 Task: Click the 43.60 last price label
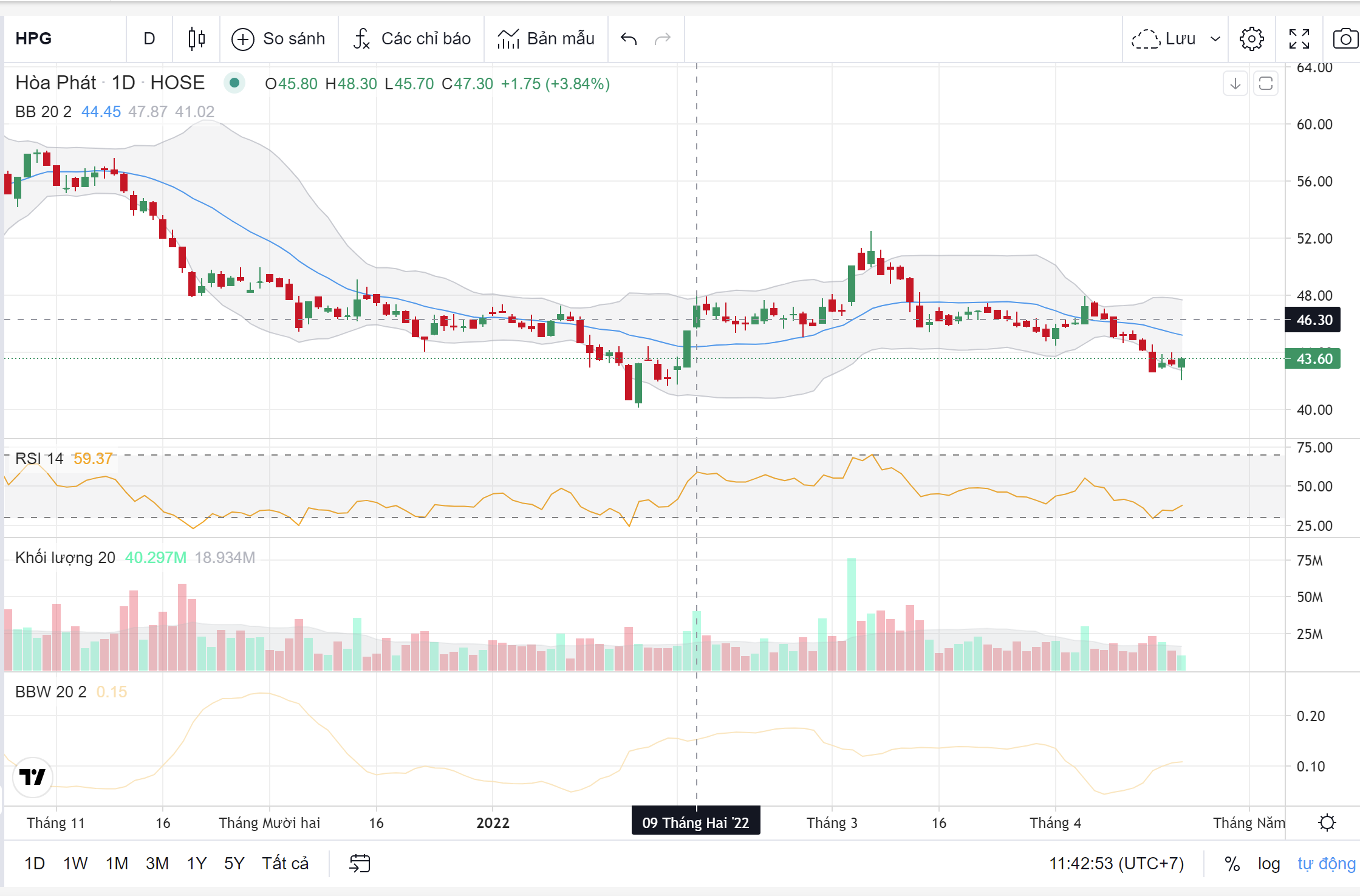pos(1313,359)
